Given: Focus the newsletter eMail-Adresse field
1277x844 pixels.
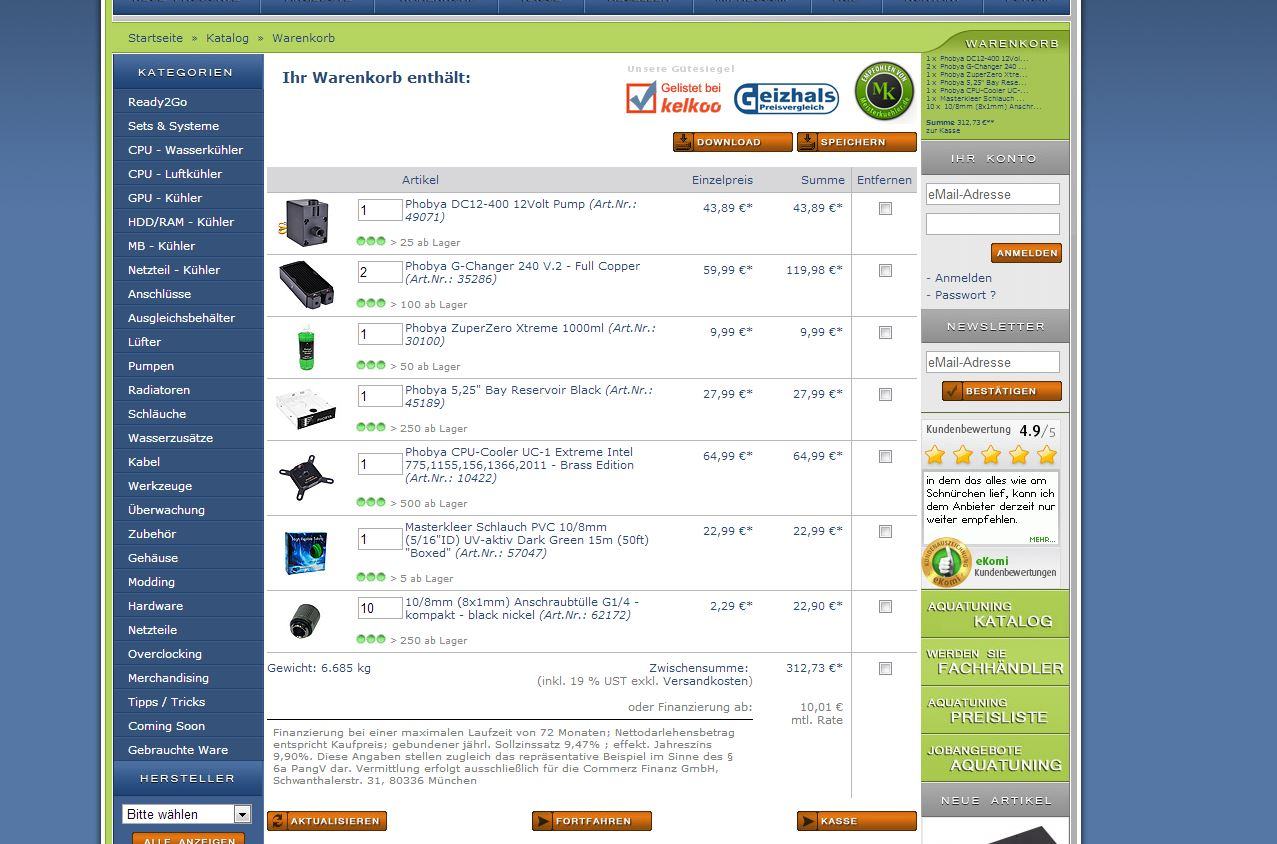Looking at the screenshot, I should pyautogui.click(x=992, y=362).
